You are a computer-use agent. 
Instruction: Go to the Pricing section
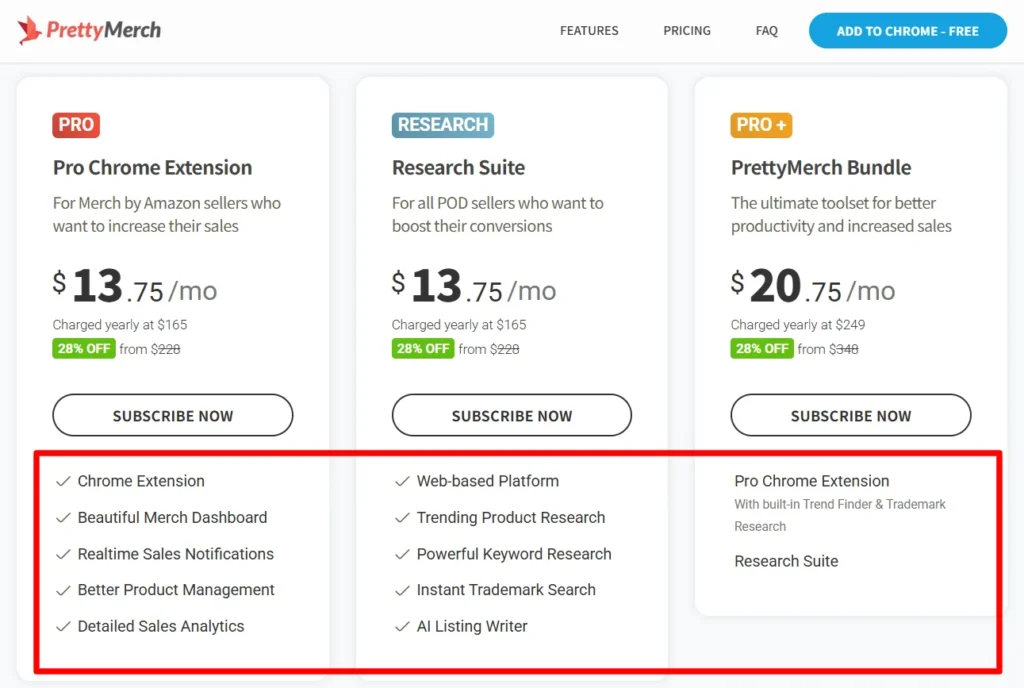tap(687, 31)
